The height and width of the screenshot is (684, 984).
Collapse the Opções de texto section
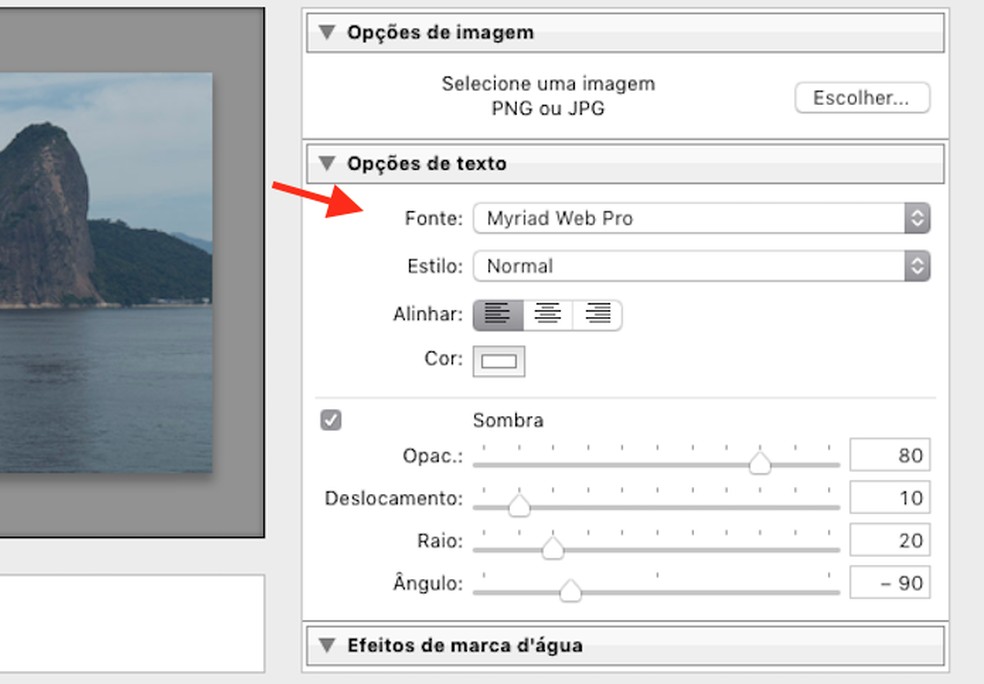[x=325, y=163]
